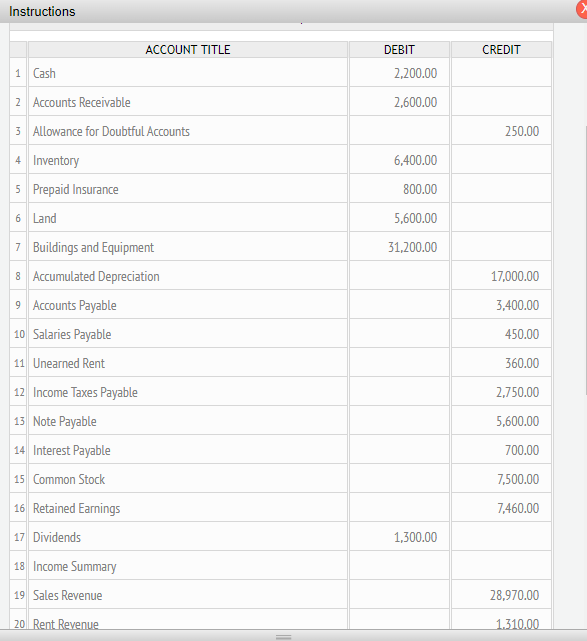The height and width of the screenshot is (641, 587).
Task: Select the Accumulated Depreciation title
Action: [96, 276]
